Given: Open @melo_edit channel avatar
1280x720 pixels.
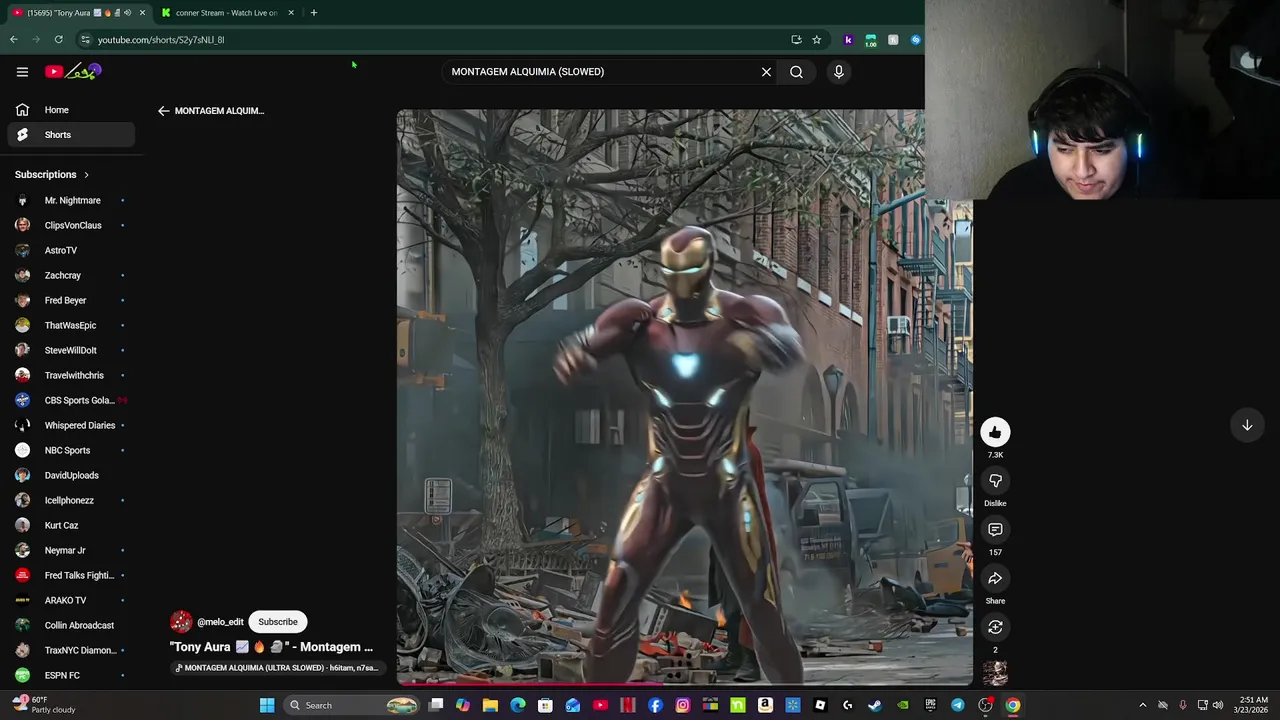Looking at the screenshot, I should [181, 622].
